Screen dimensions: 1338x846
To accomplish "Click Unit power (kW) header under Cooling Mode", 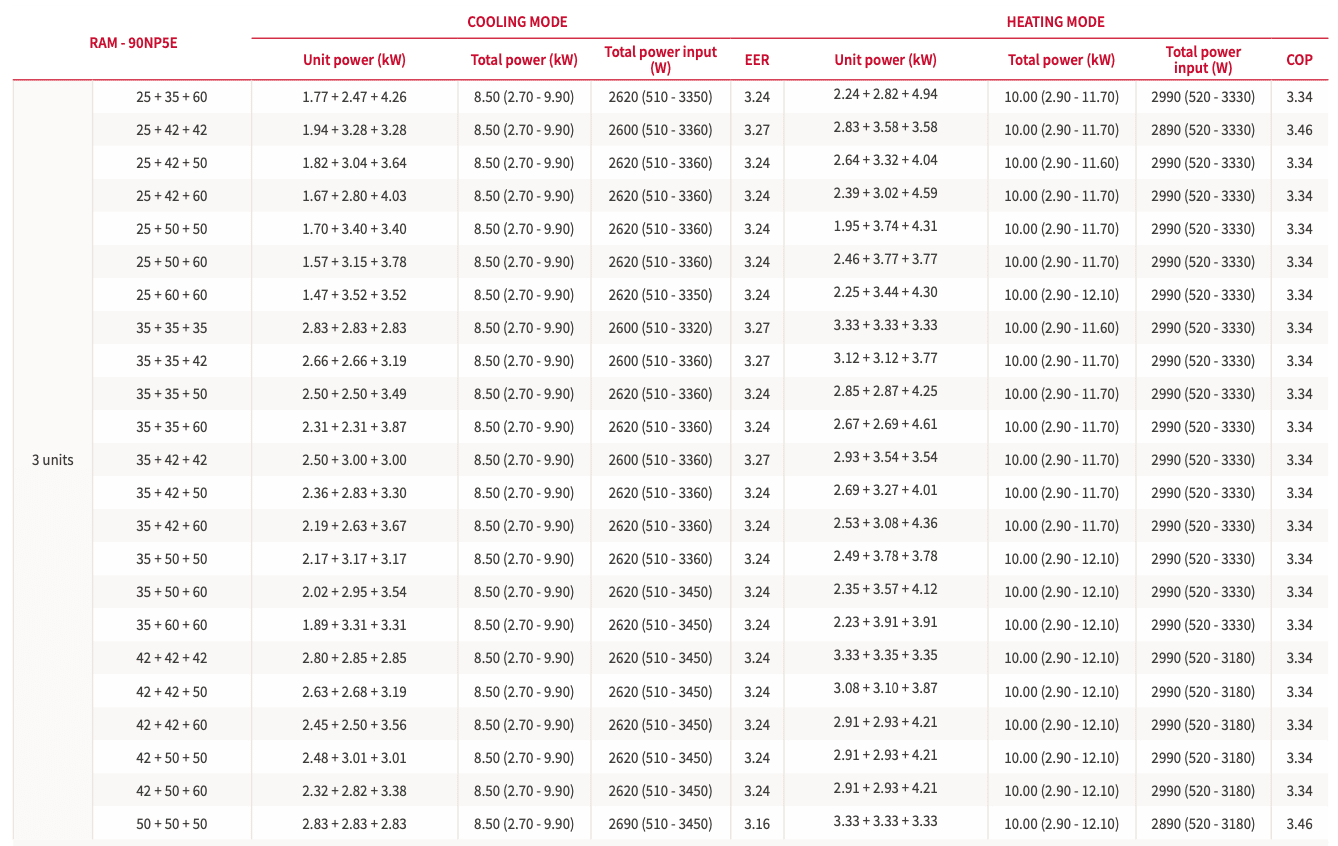I will click(x=354, y=60).
